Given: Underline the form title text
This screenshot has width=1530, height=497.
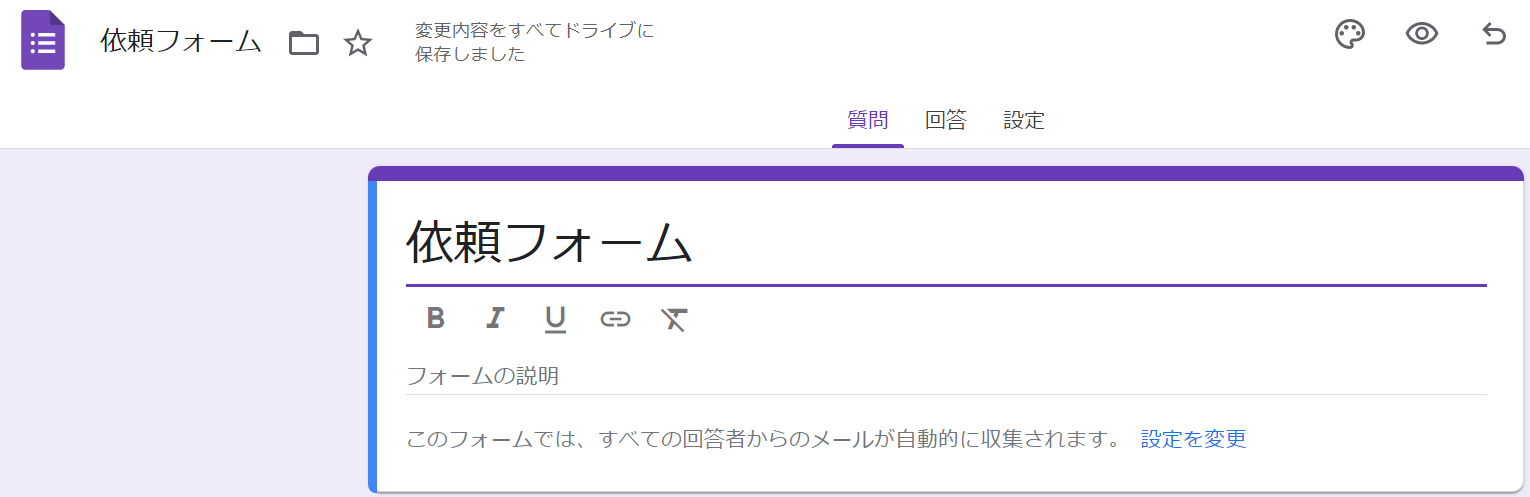Looking at the screenshot, I should pyautogui.click(x=555, y=319).
